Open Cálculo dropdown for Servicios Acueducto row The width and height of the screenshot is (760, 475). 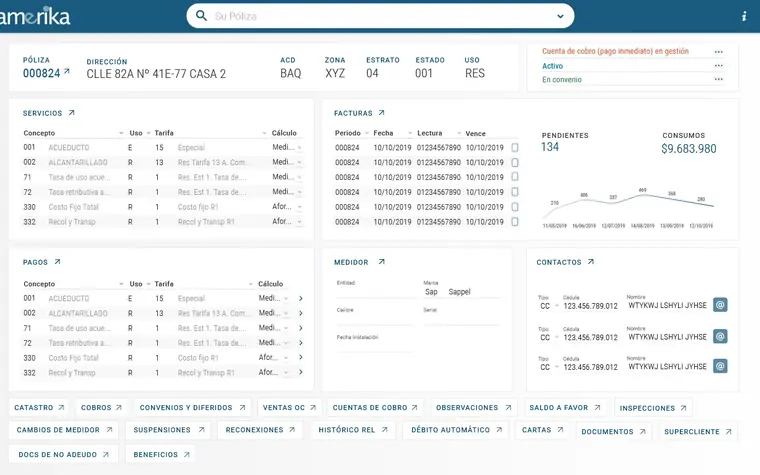pos(300,148)
